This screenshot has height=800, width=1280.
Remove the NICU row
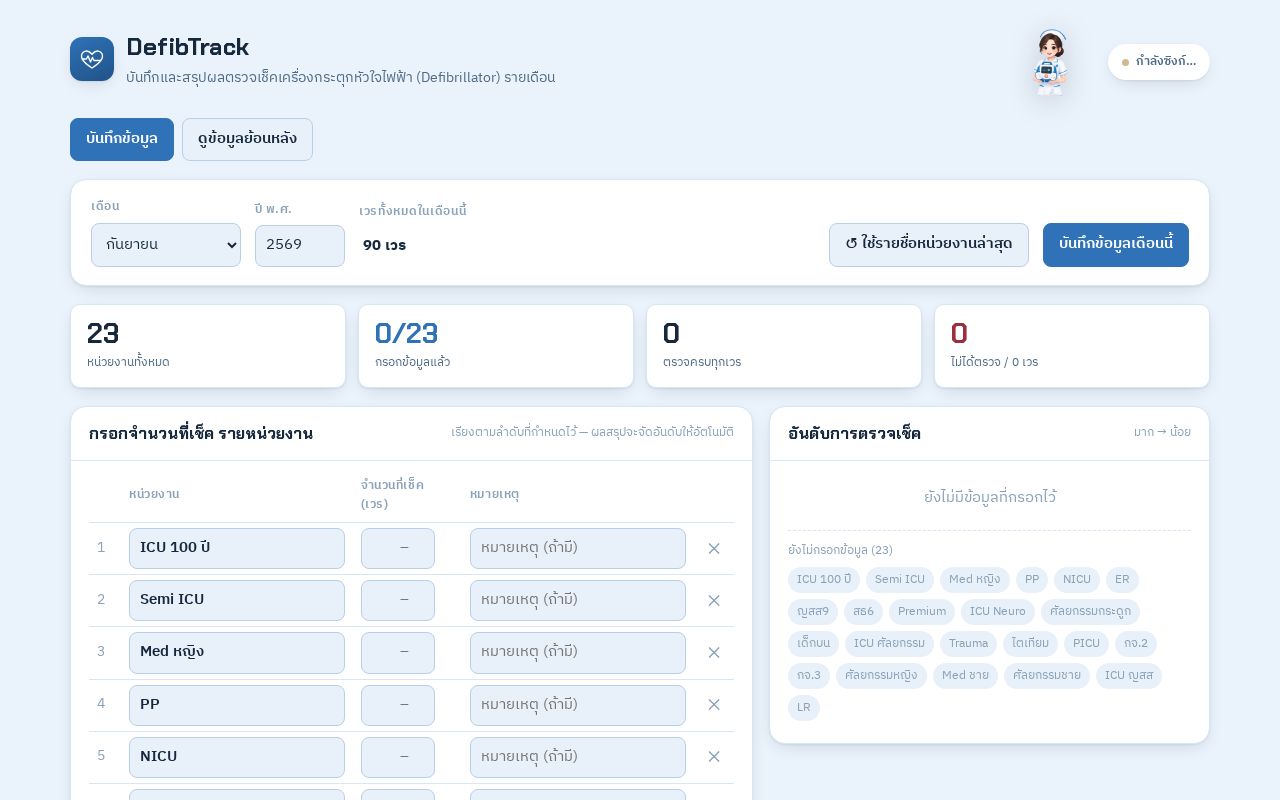714,757
